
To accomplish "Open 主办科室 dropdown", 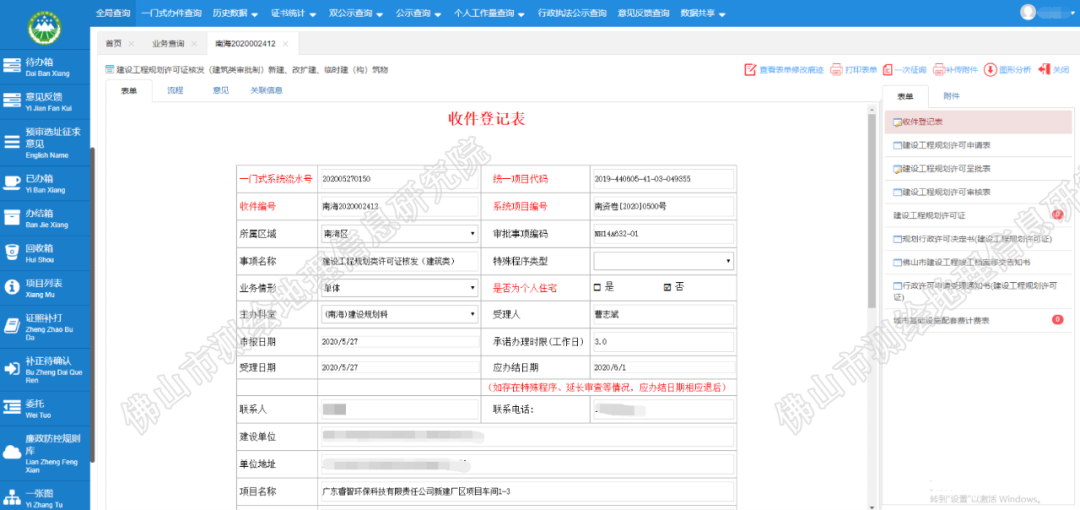I will (399, 314).
